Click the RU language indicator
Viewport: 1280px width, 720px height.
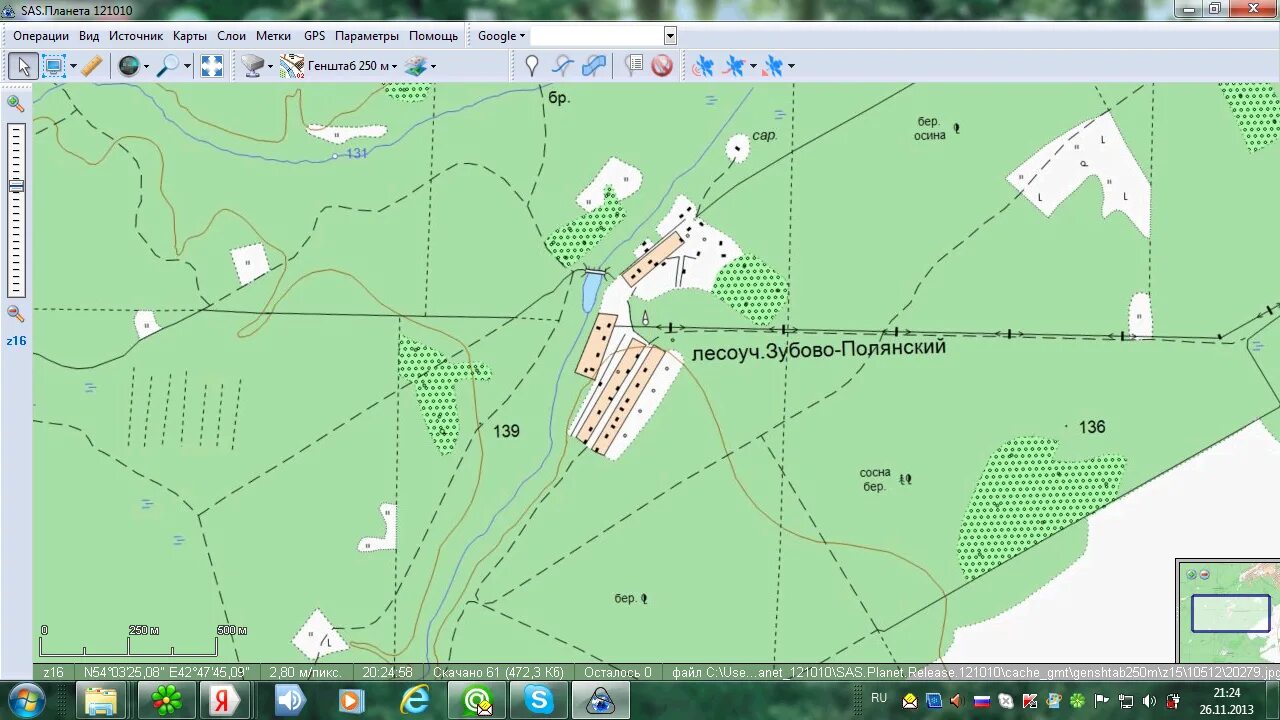point(879,698)
